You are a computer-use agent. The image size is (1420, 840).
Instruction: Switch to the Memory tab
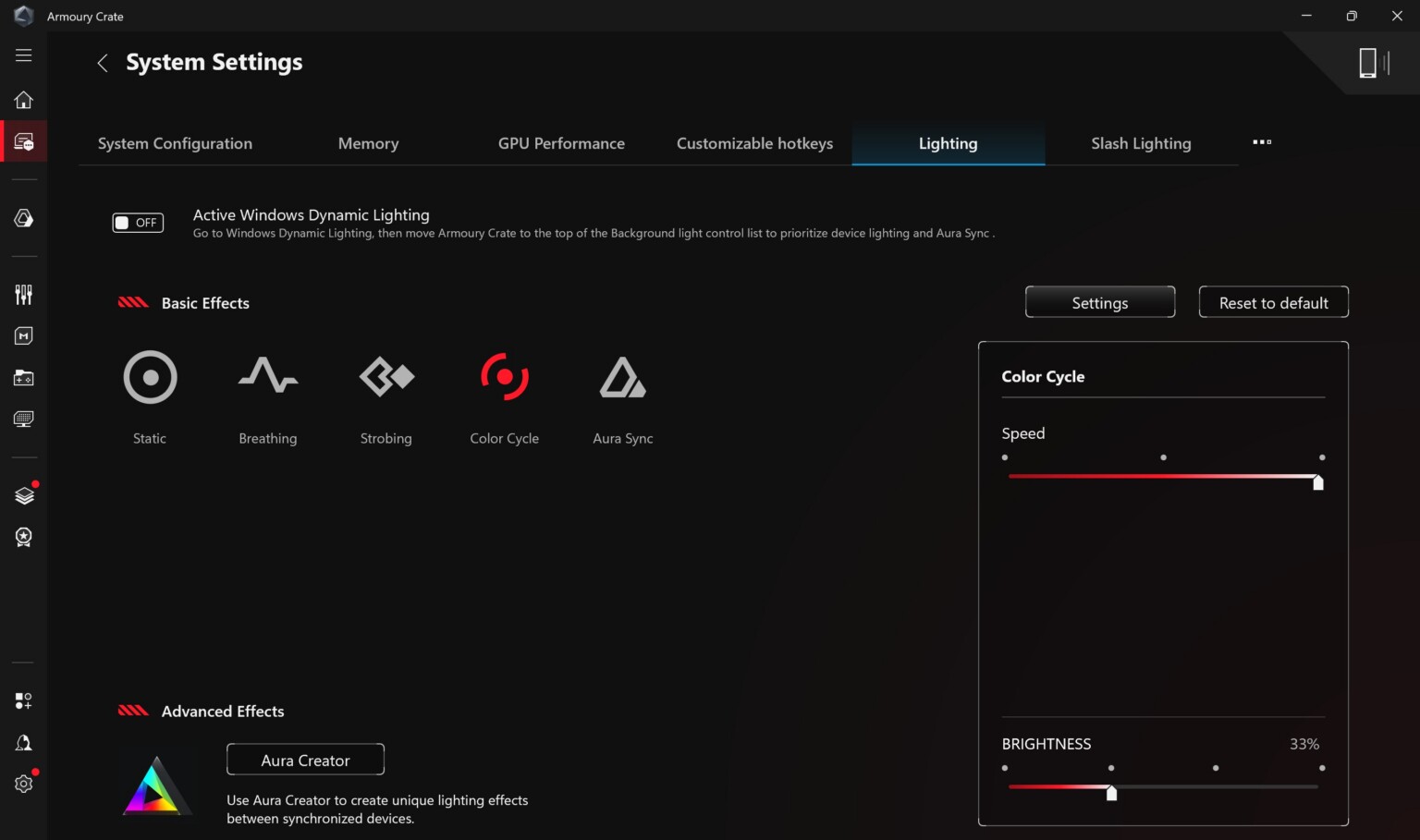(369, 143)
